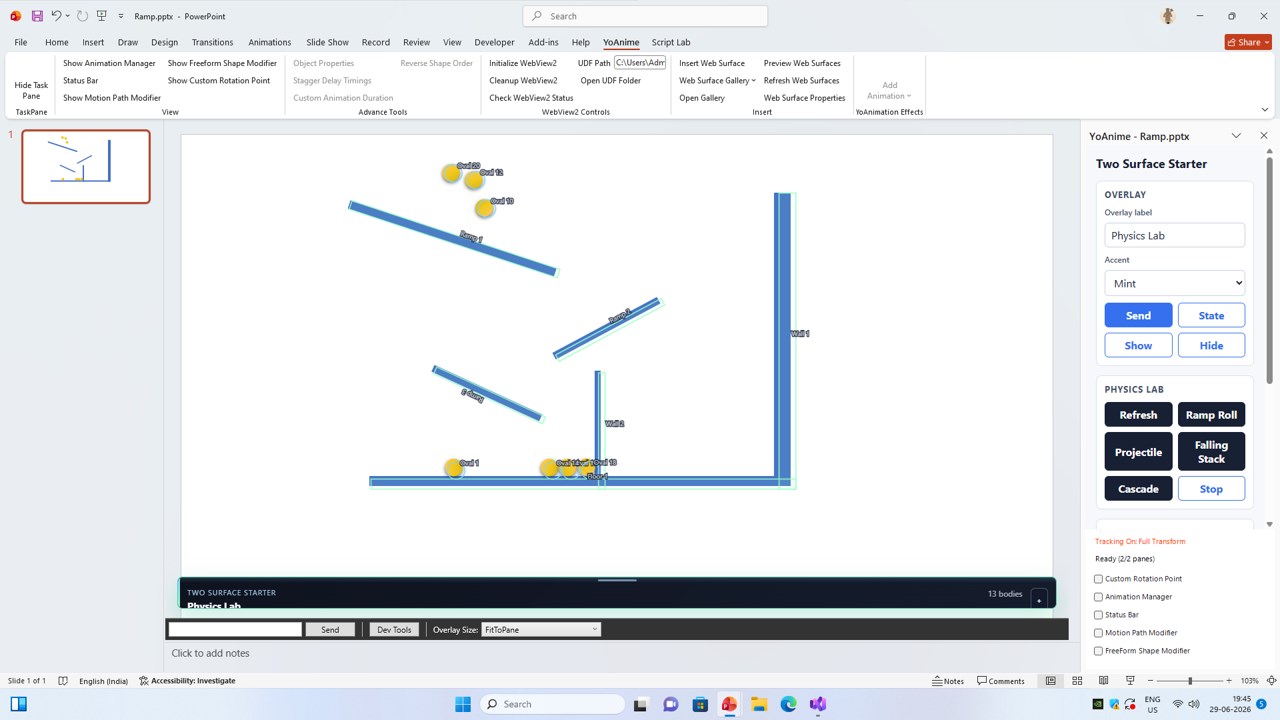Open the Developer ribbon tab
The height and width of the screenshot is (720, 1280).
(x=494, y=42)
